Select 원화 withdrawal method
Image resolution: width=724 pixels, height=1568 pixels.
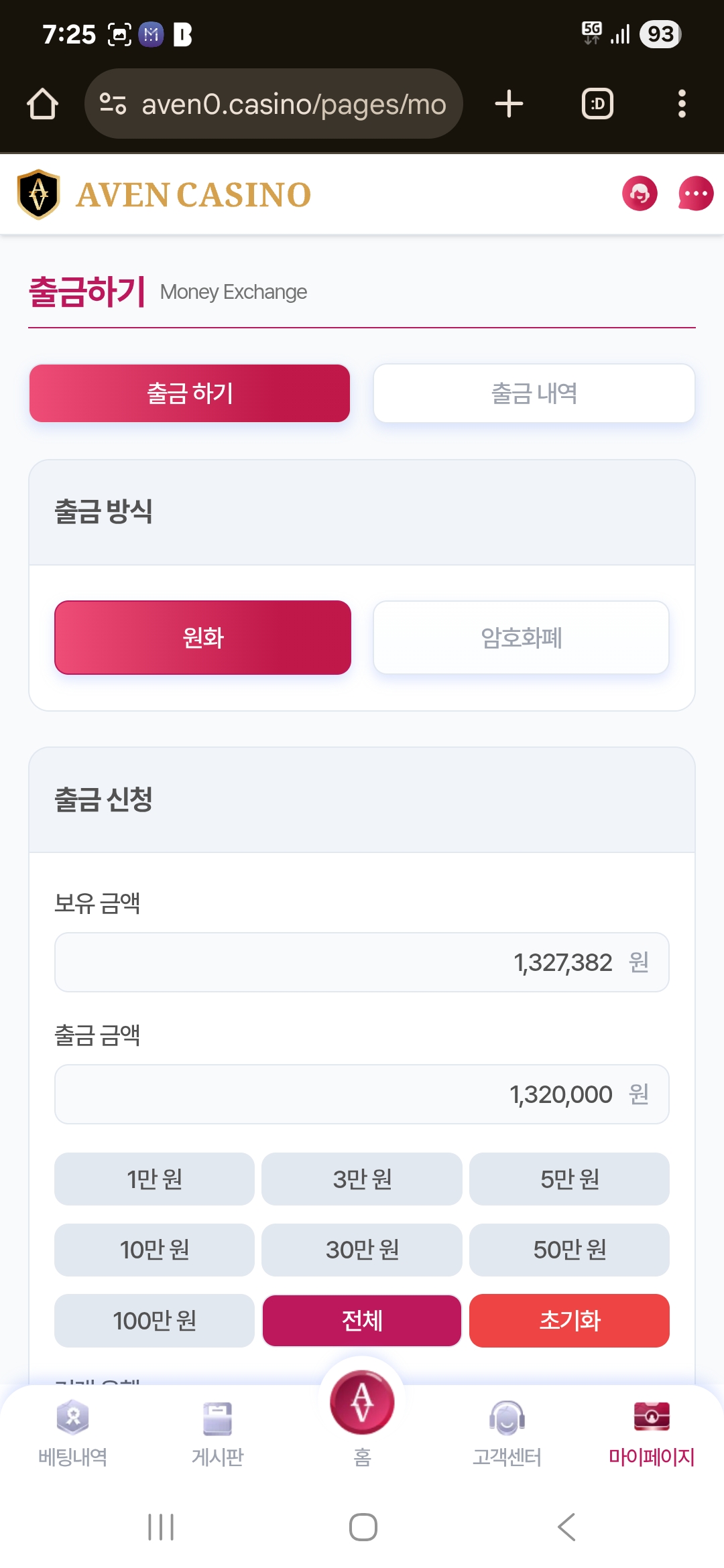tap(202, 637)
